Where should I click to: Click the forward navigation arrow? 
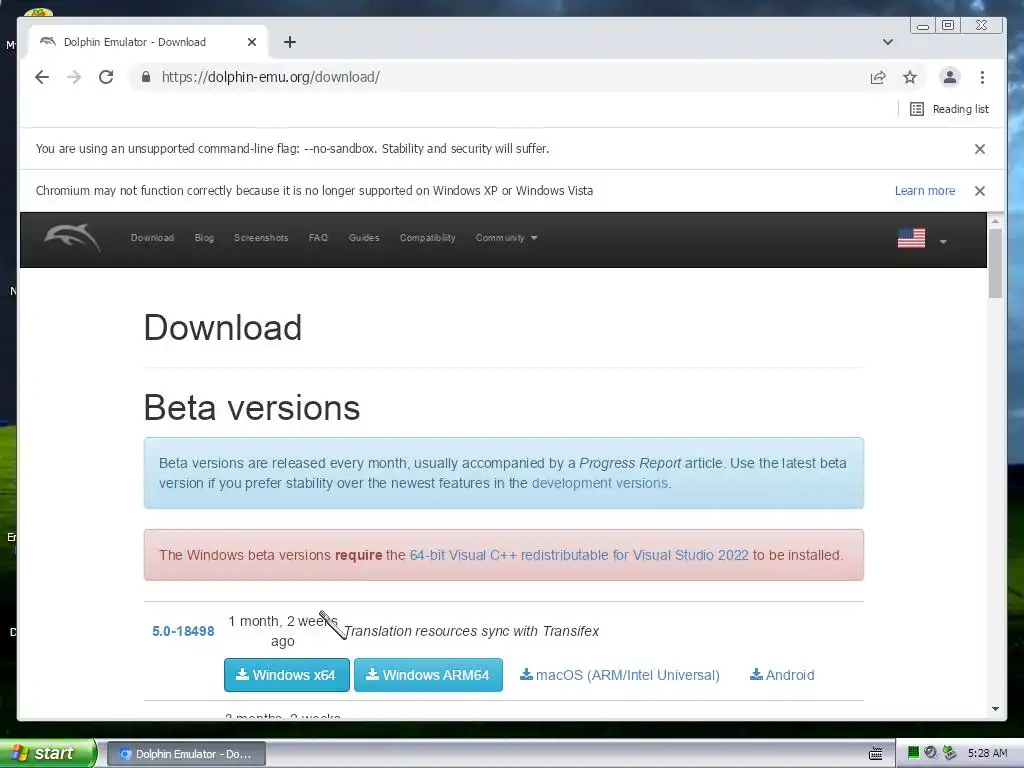pos(74,77)
